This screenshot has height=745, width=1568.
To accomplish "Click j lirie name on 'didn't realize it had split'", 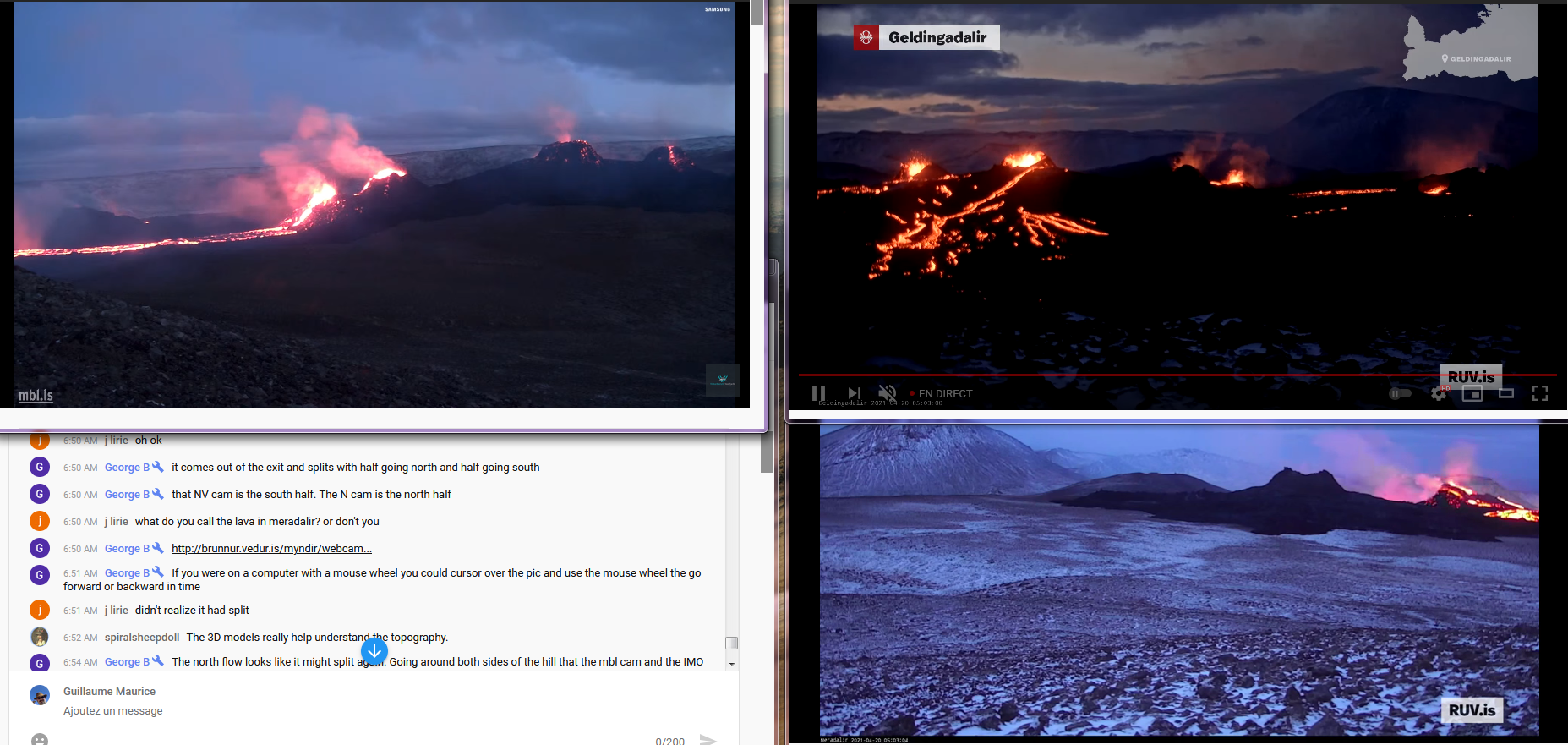I will point(117,611).
